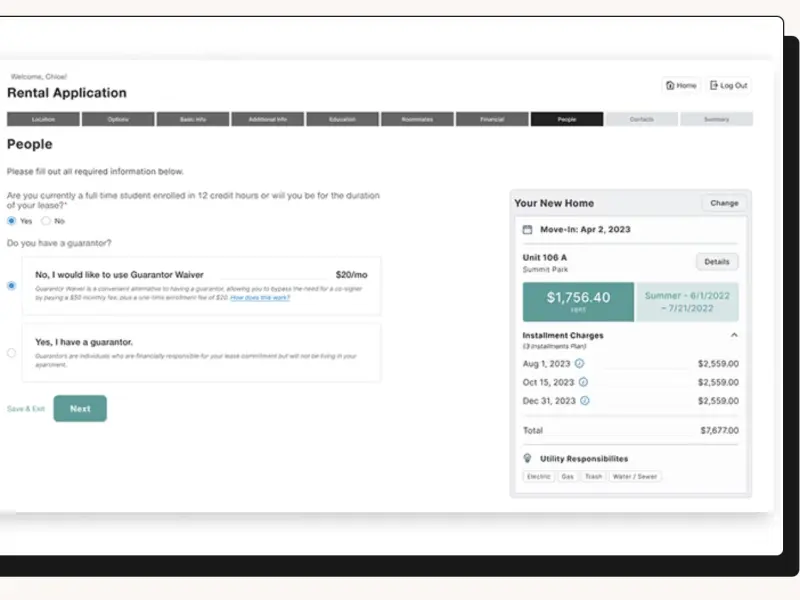This screenshot has width=800, height=600.
Task: Click the calendar icon beside Move-In date
Action: [x=527, y=229]
